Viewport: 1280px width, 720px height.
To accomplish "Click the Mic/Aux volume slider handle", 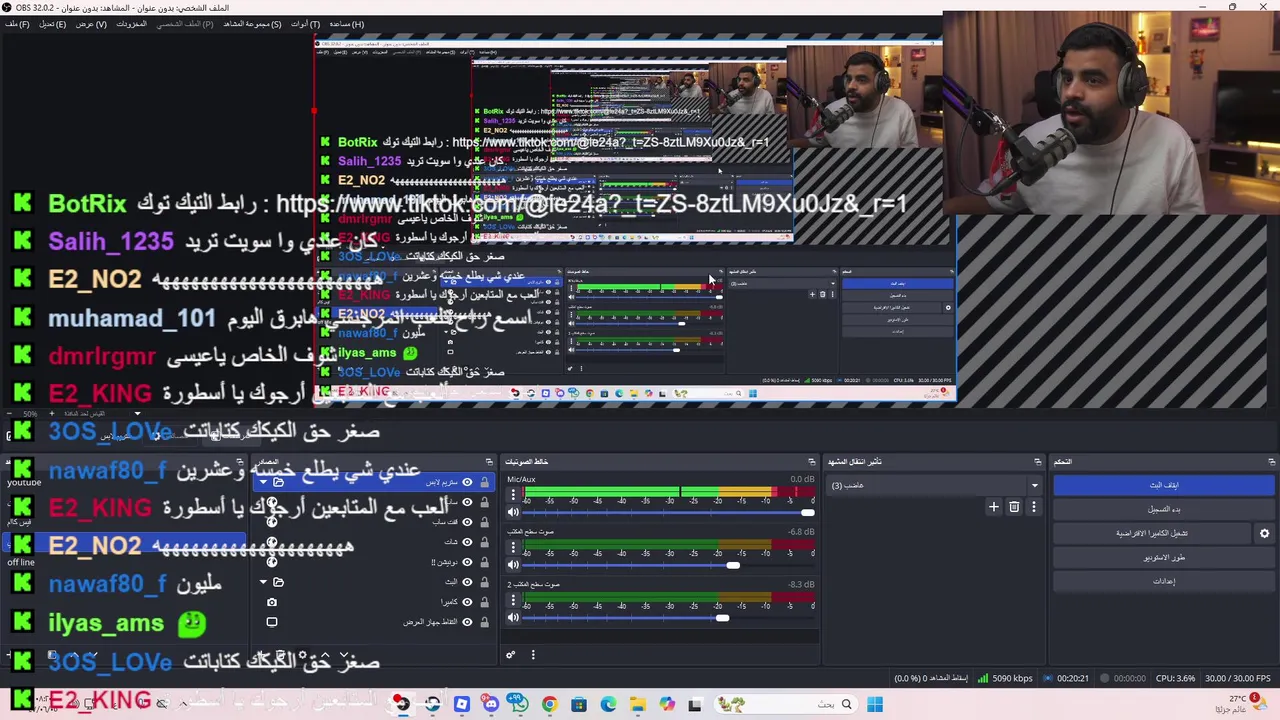I will (807, 513).
